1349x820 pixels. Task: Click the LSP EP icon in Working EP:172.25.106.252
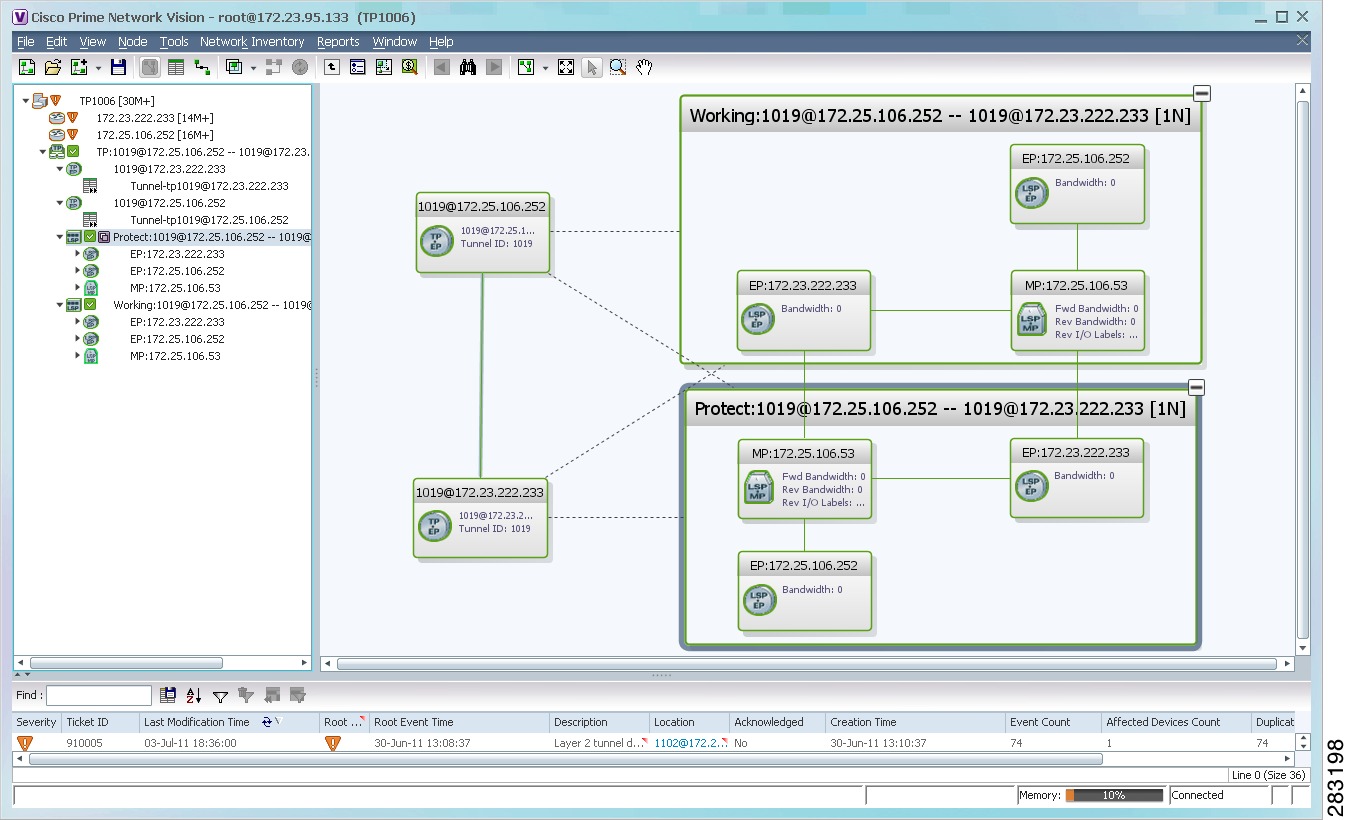tap(1032, 192)
